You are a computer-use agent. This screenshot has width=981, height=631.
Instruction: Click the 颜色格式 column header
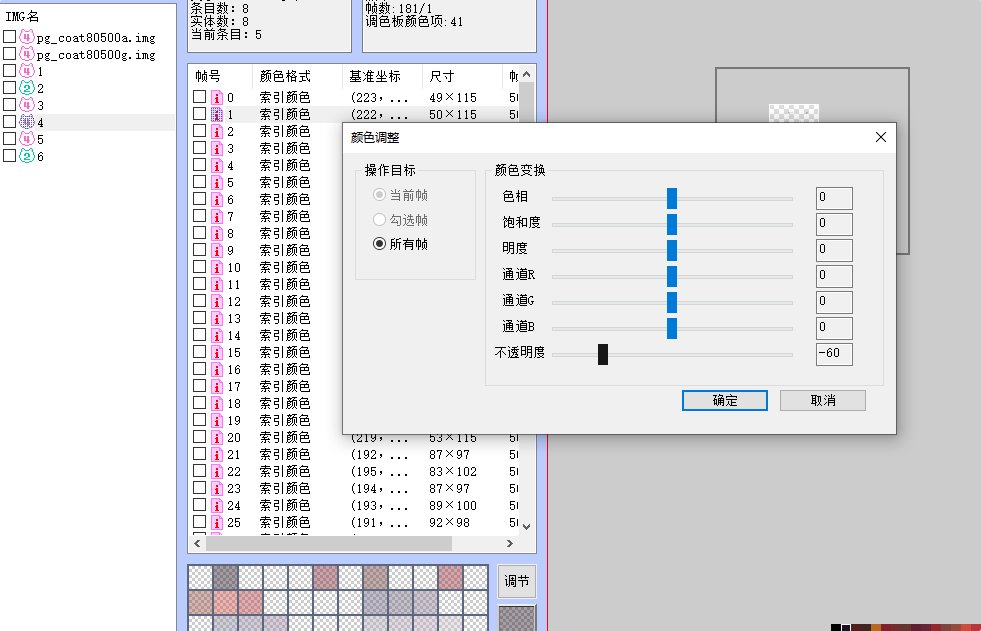tap(297, 76)
